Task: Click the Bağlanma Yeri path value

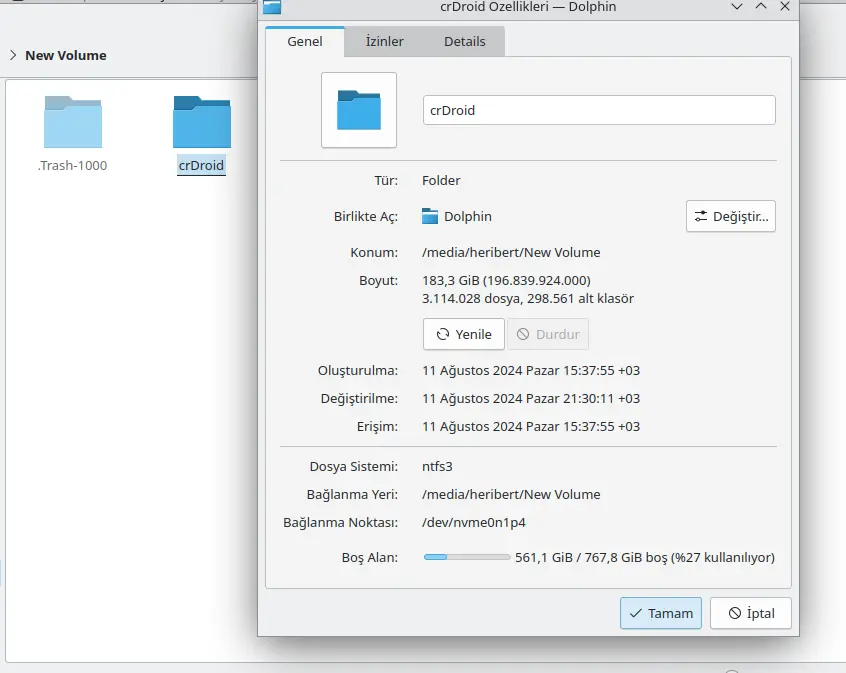Action: (511, 494)
